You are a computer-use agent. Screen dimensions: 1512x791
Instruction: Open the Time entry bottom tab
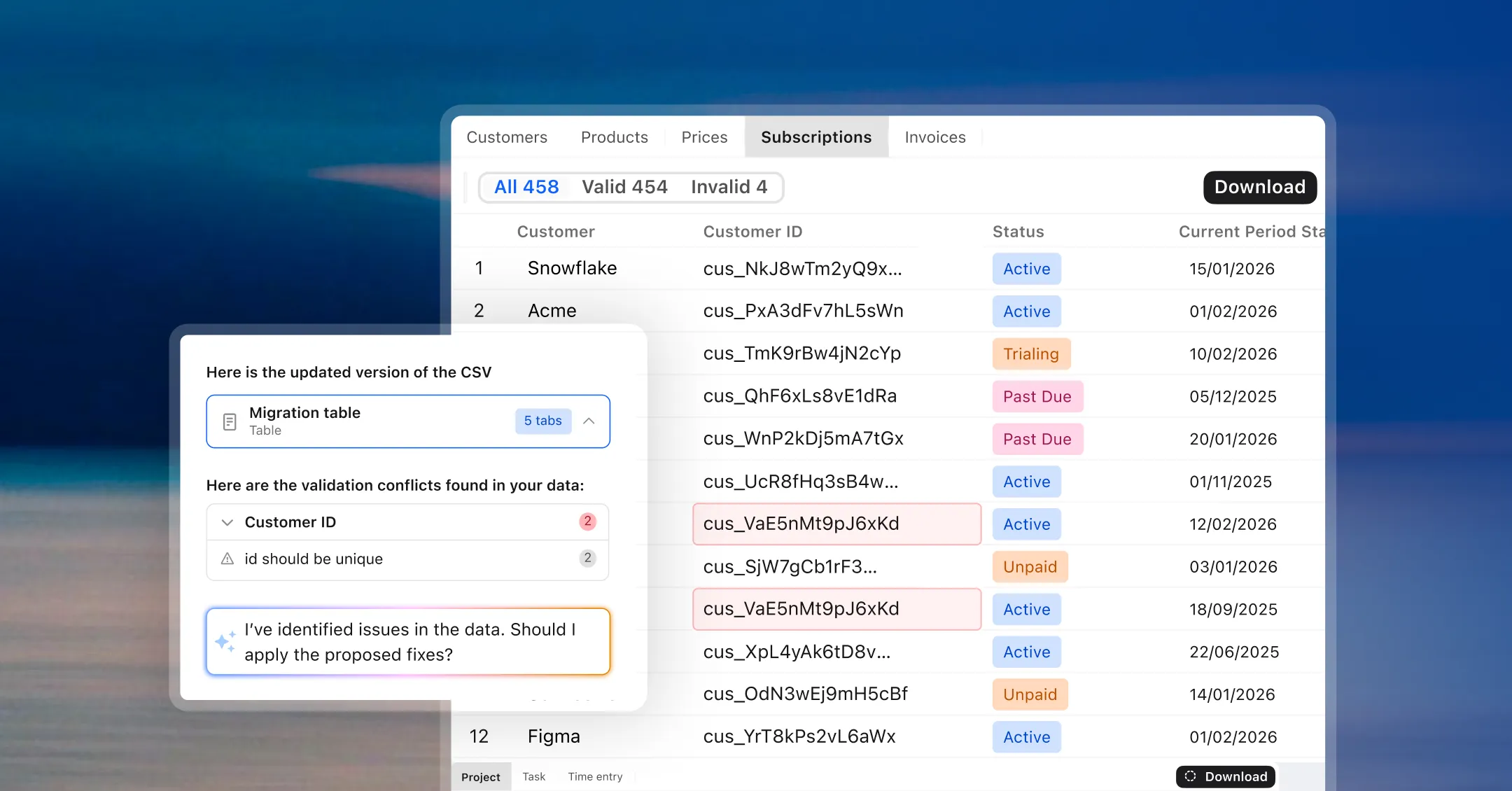595,776
